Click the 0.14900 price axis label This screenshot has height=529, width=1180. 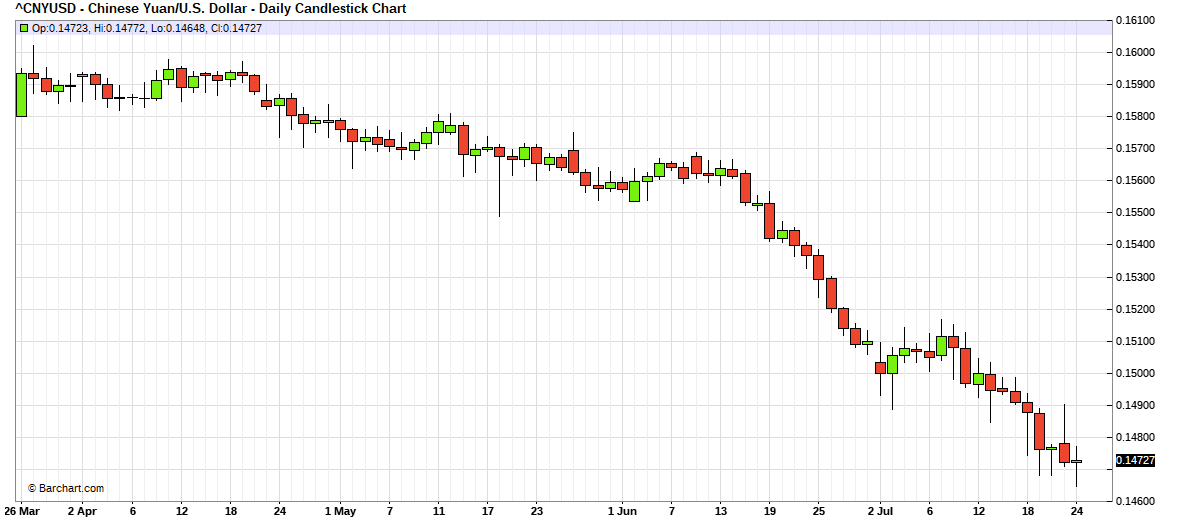click(x=1134, y=406)
